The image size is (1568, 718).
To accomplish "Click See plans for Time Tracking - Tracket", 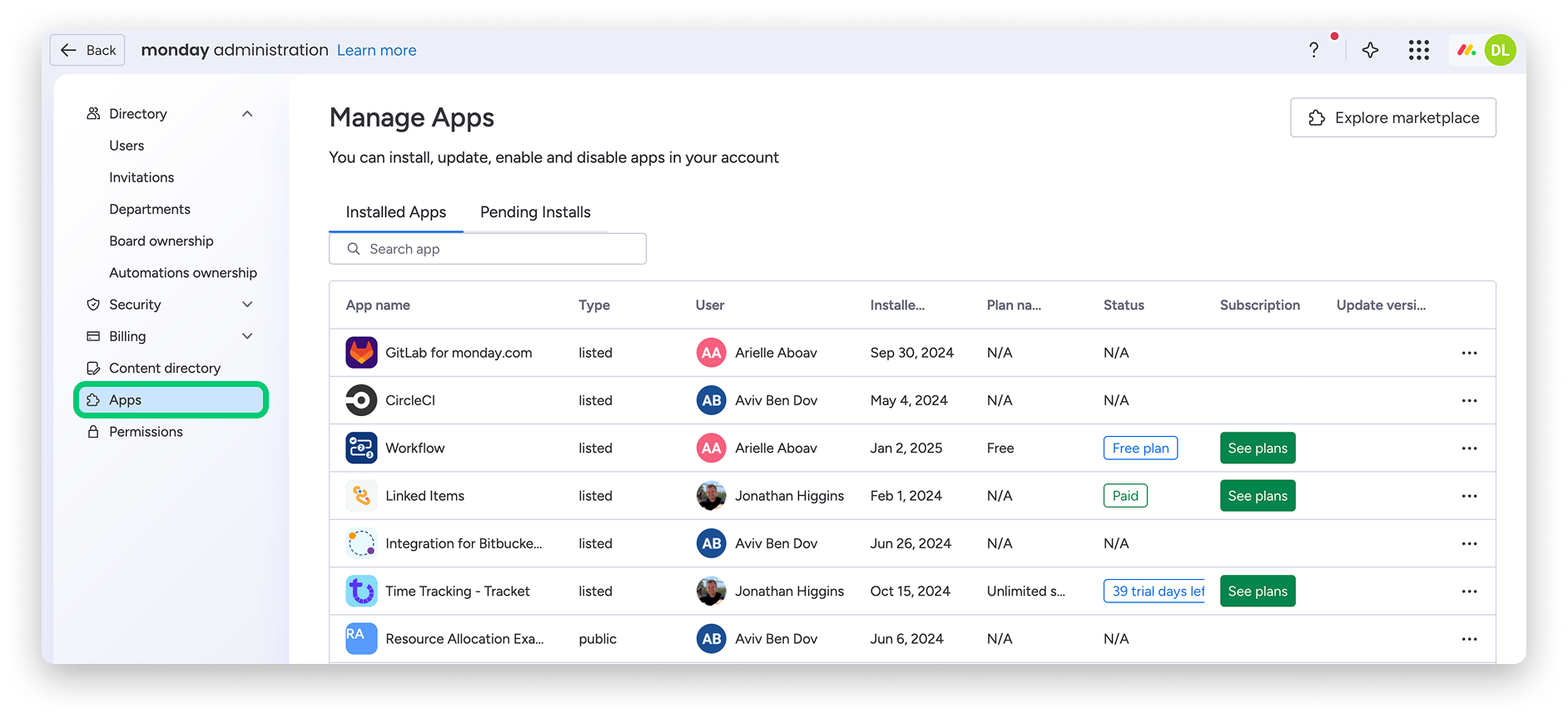I will 1258,591.
